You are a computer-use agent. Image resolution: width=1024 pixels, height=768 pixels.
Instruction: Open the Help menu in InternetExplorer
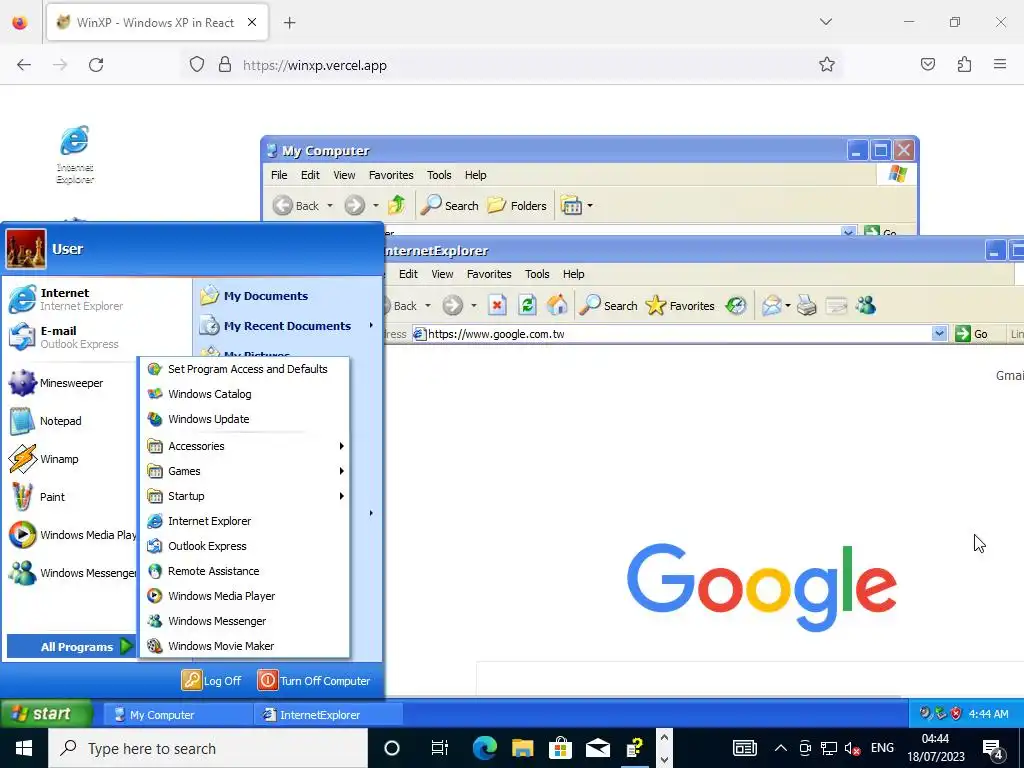point(573,274)
